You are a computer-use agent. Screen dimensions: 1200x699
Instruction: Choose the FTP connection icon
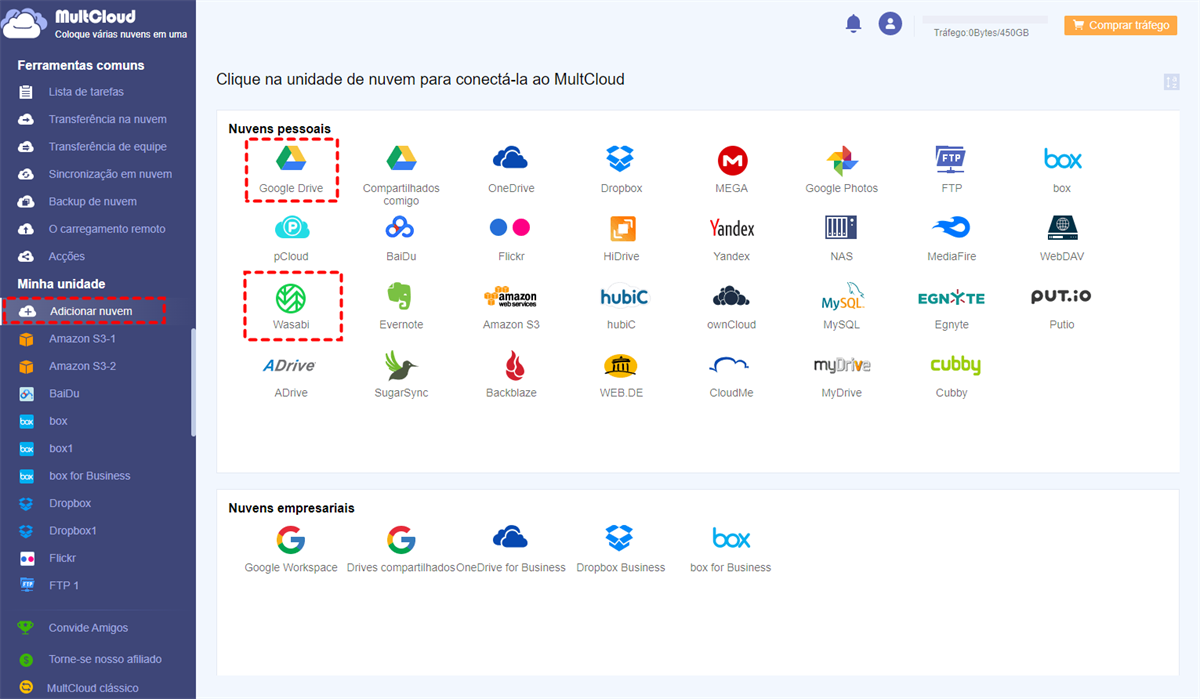pos(951,169)
